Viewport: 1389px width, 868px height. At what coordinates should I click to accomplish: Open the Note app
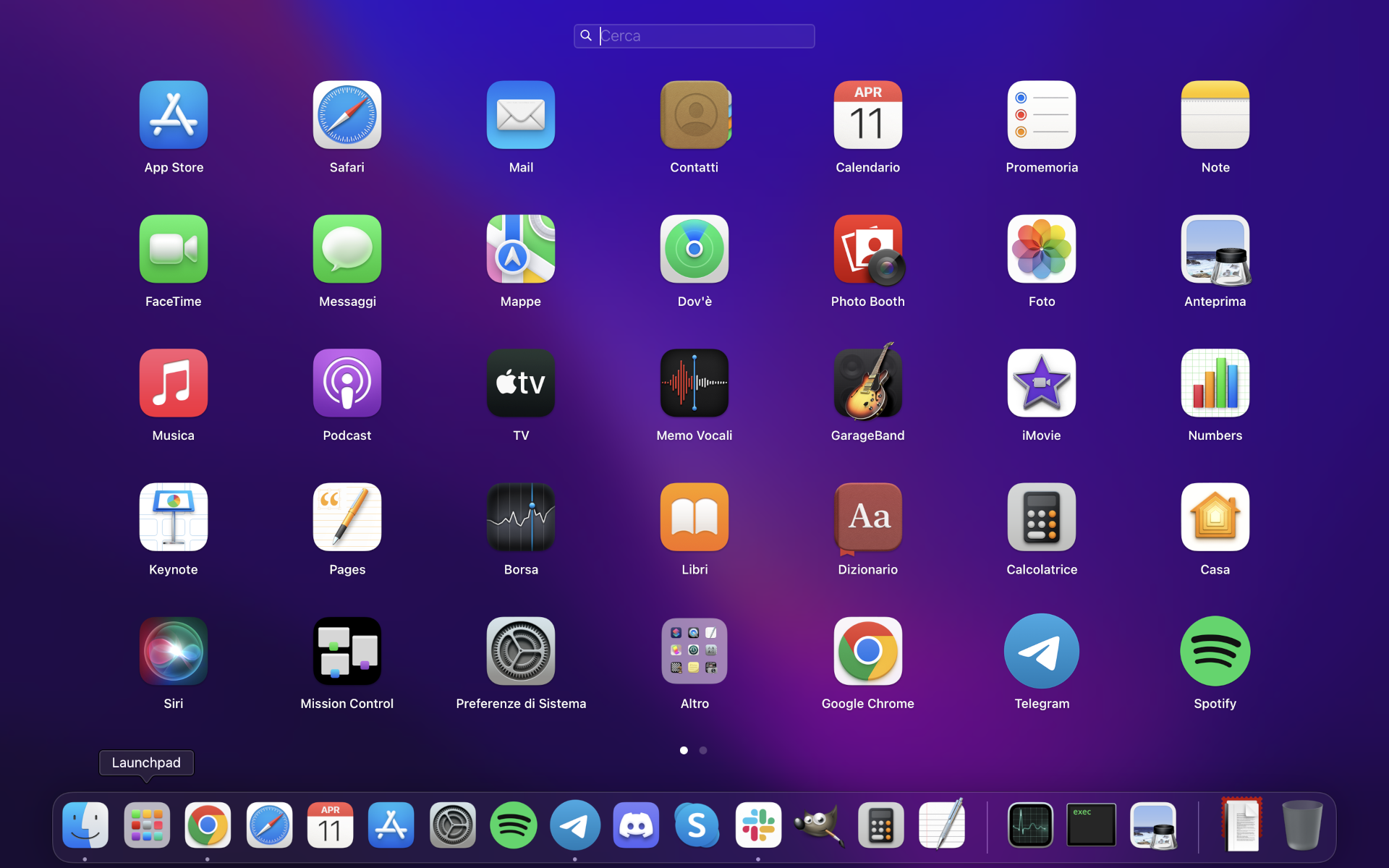[1215, 115]
